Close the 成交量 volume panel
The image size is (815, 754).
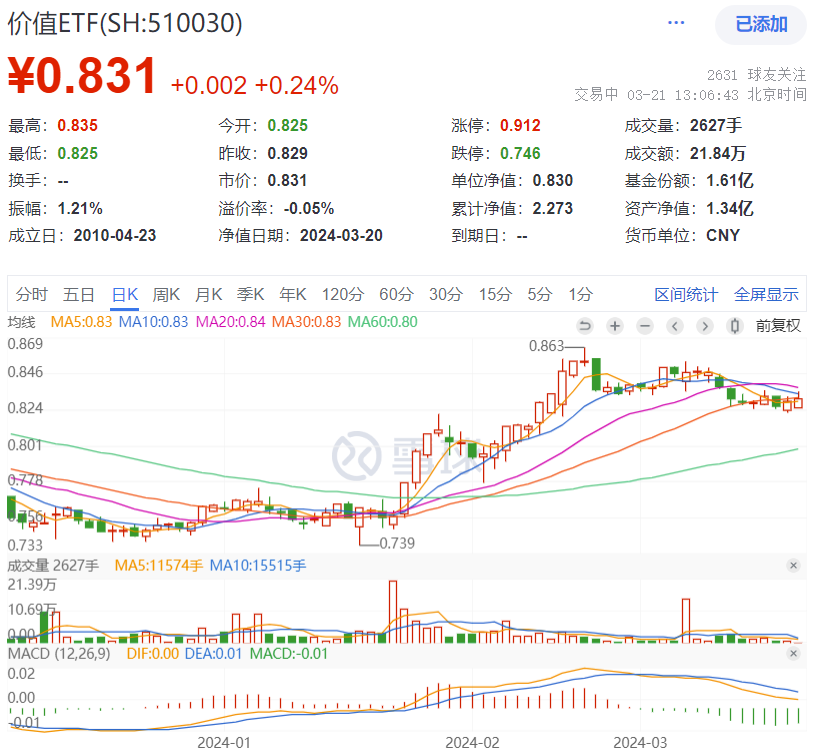coord(795,565)
